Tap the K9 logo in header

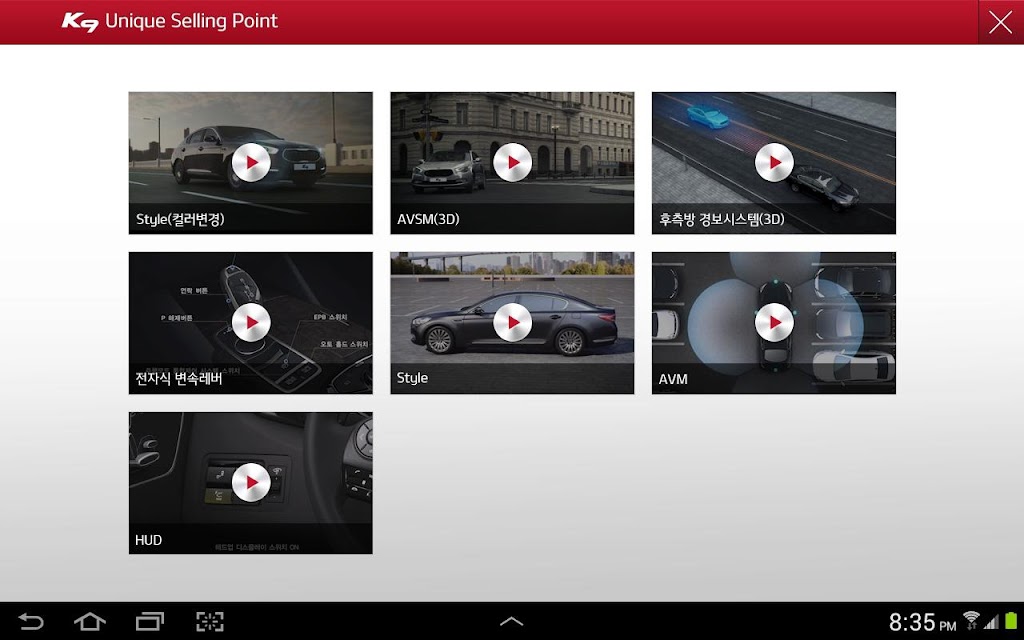click(x=80, y=22)
